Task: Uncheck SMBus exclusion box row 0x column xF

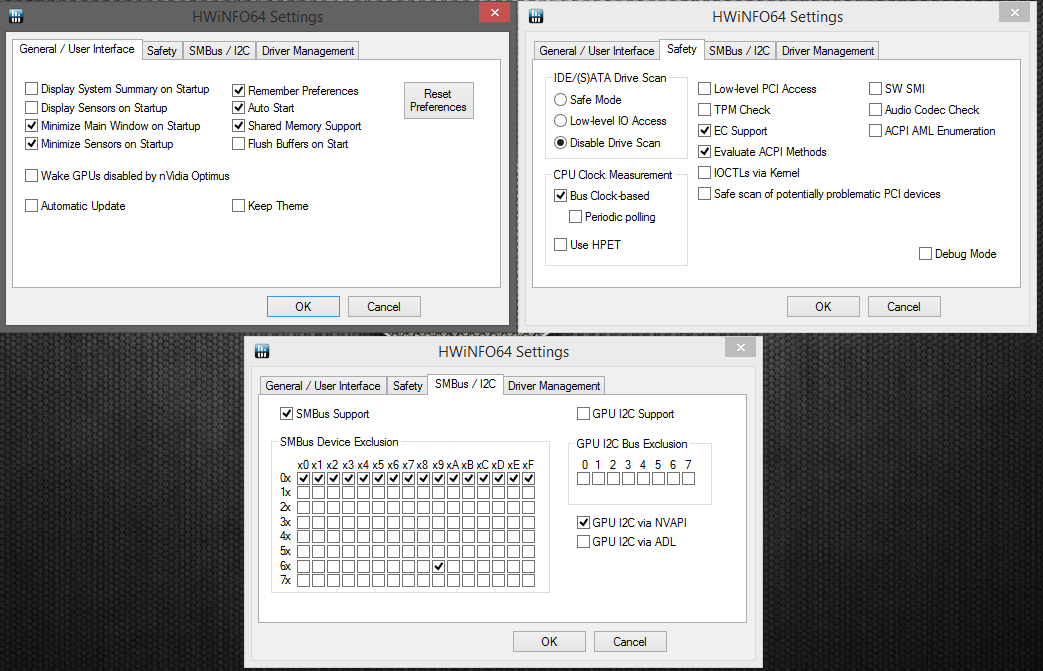Action: pos(528,478)
